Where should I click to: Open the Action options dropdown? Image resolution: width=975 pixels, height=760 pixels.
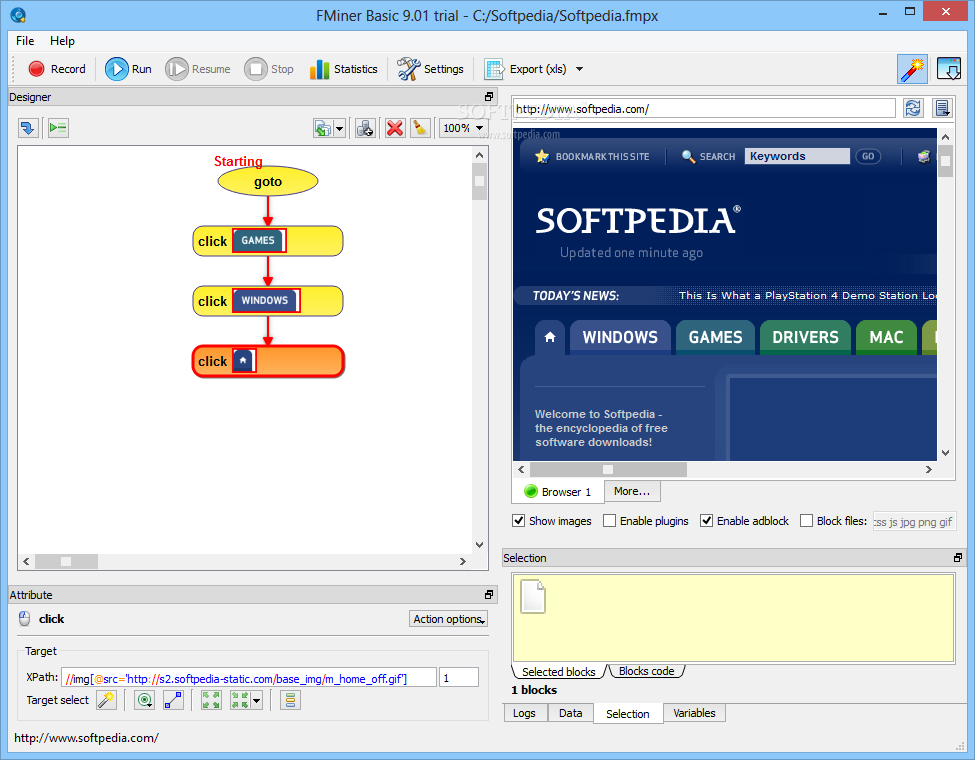(448, 619)
